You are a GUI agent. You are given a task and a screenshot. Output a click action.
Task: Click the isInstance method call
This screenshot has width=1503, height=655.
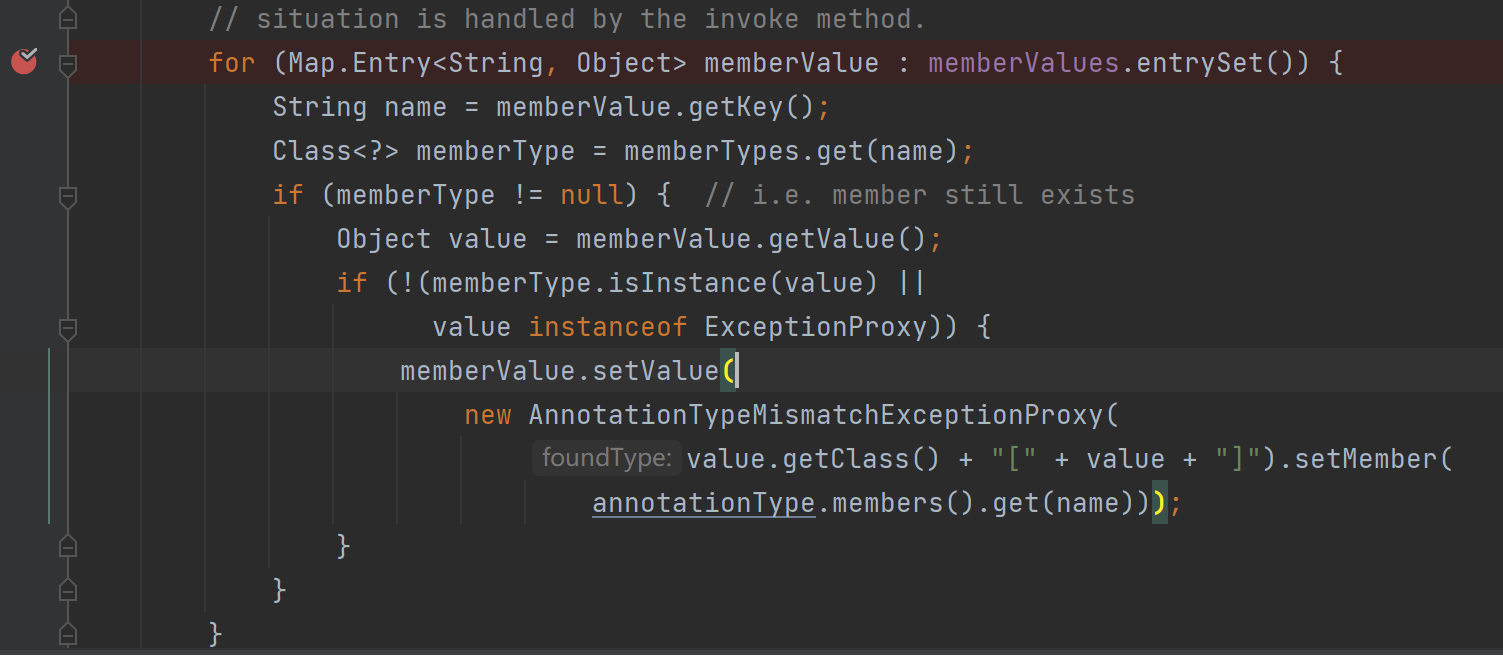(688, 283)
